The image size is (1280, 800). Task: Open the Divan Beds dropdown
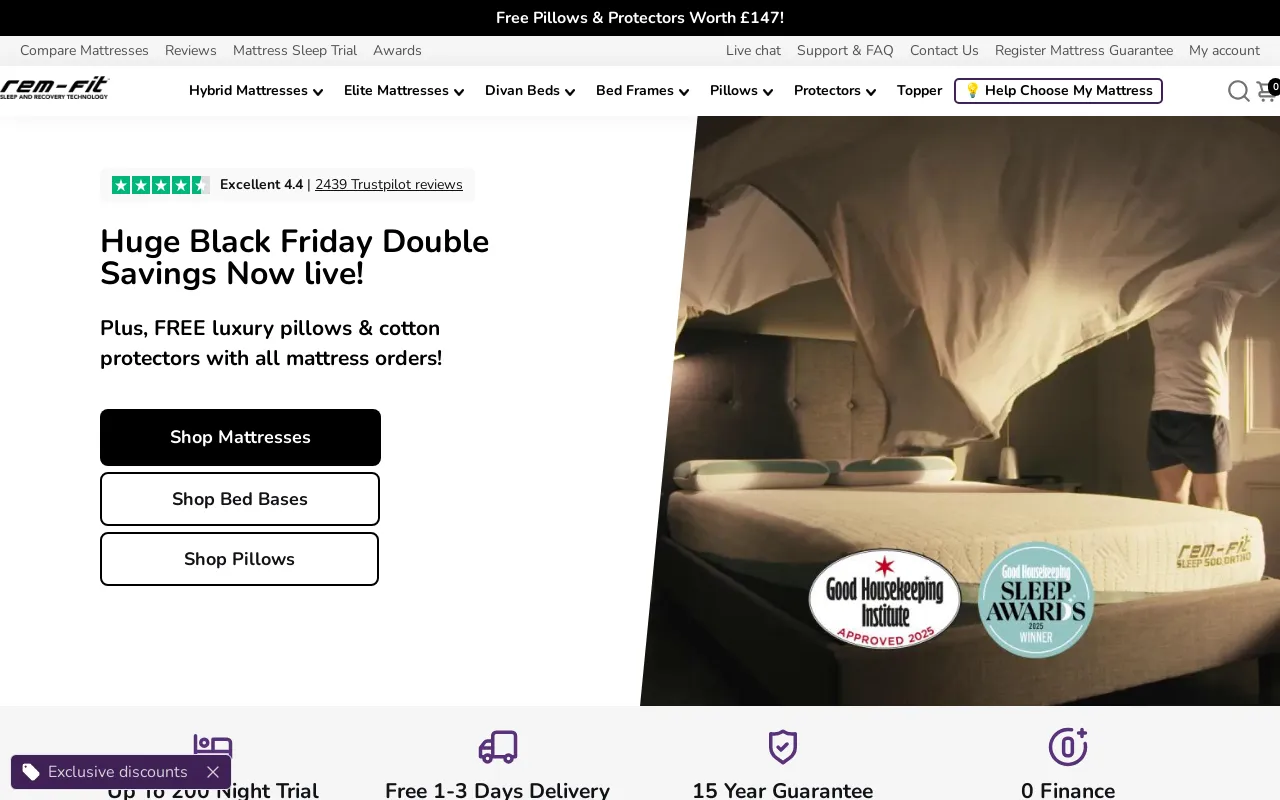pyautogui.click(x=530, y=91)
